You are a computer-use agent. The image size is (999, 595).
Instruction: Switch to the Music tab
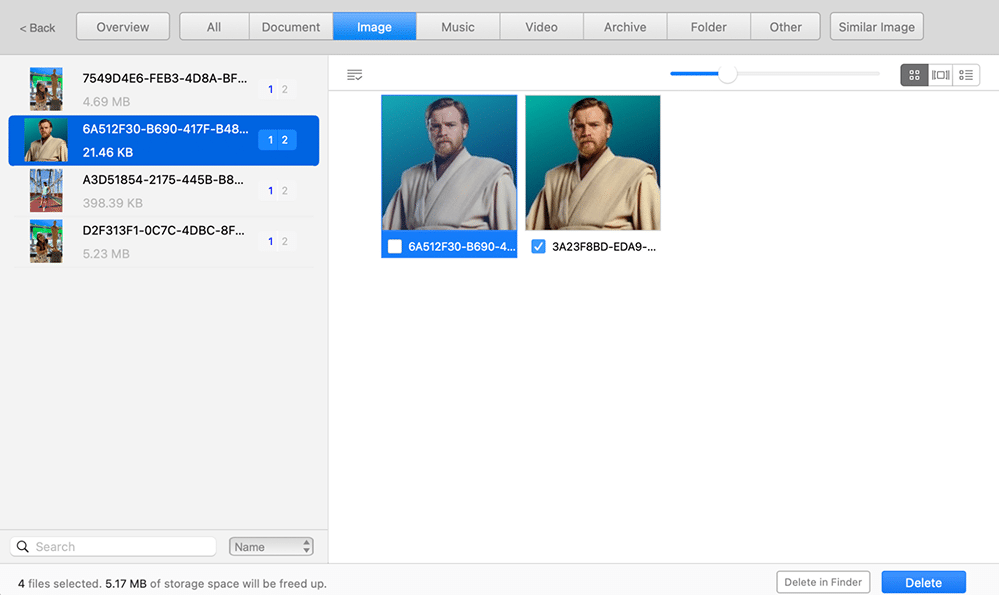458,27
